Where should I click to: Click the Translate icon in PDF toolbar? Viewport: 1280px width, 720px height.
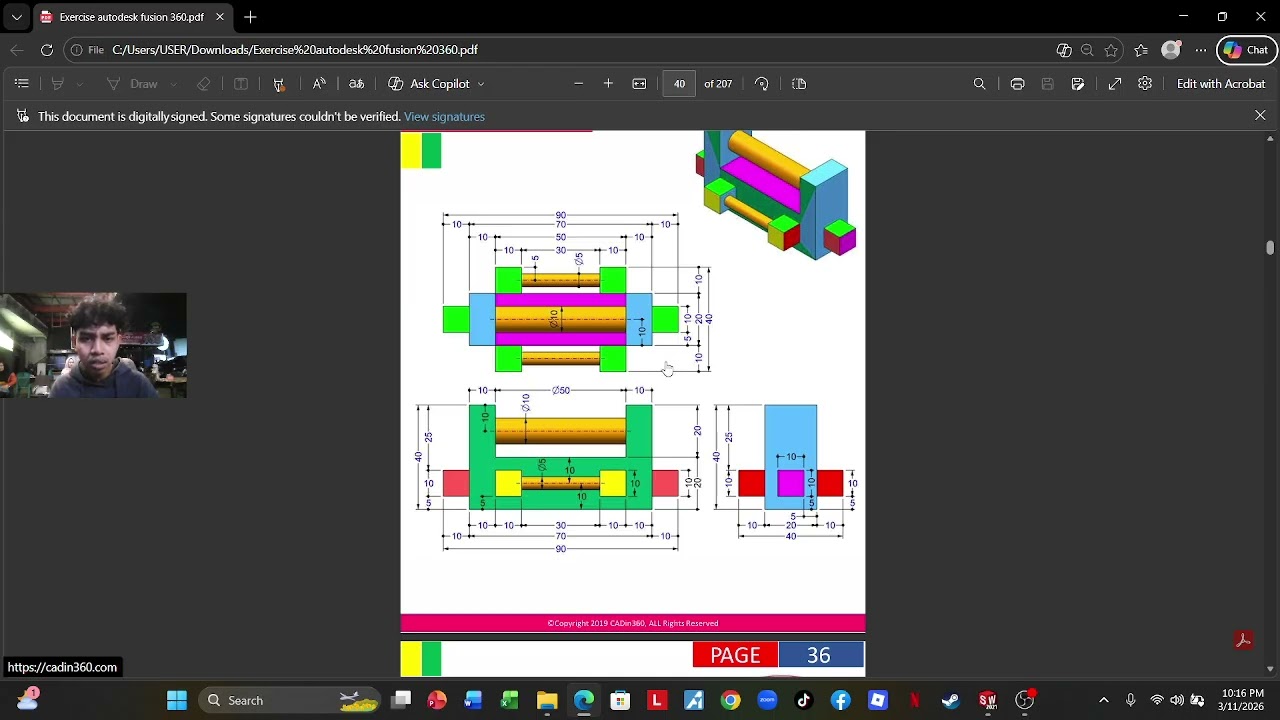point(356,84)
